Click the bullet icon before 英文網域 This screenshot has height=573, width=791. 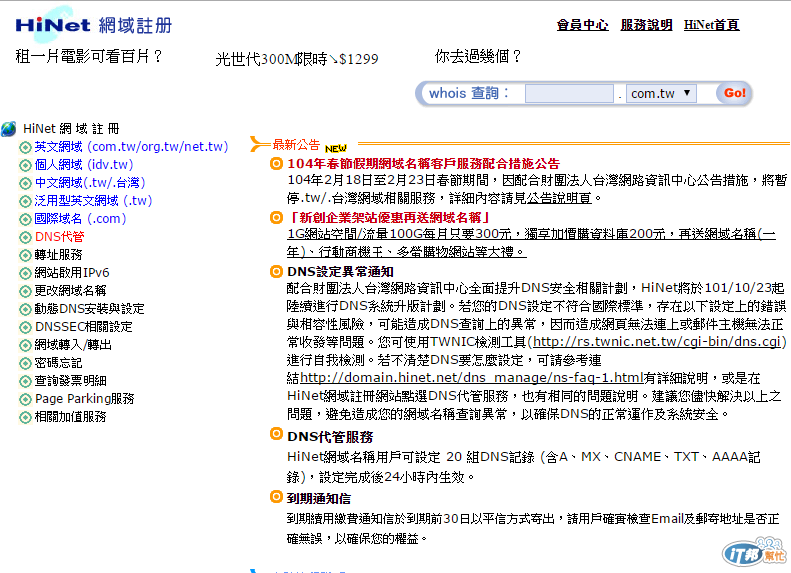point(25,147)
